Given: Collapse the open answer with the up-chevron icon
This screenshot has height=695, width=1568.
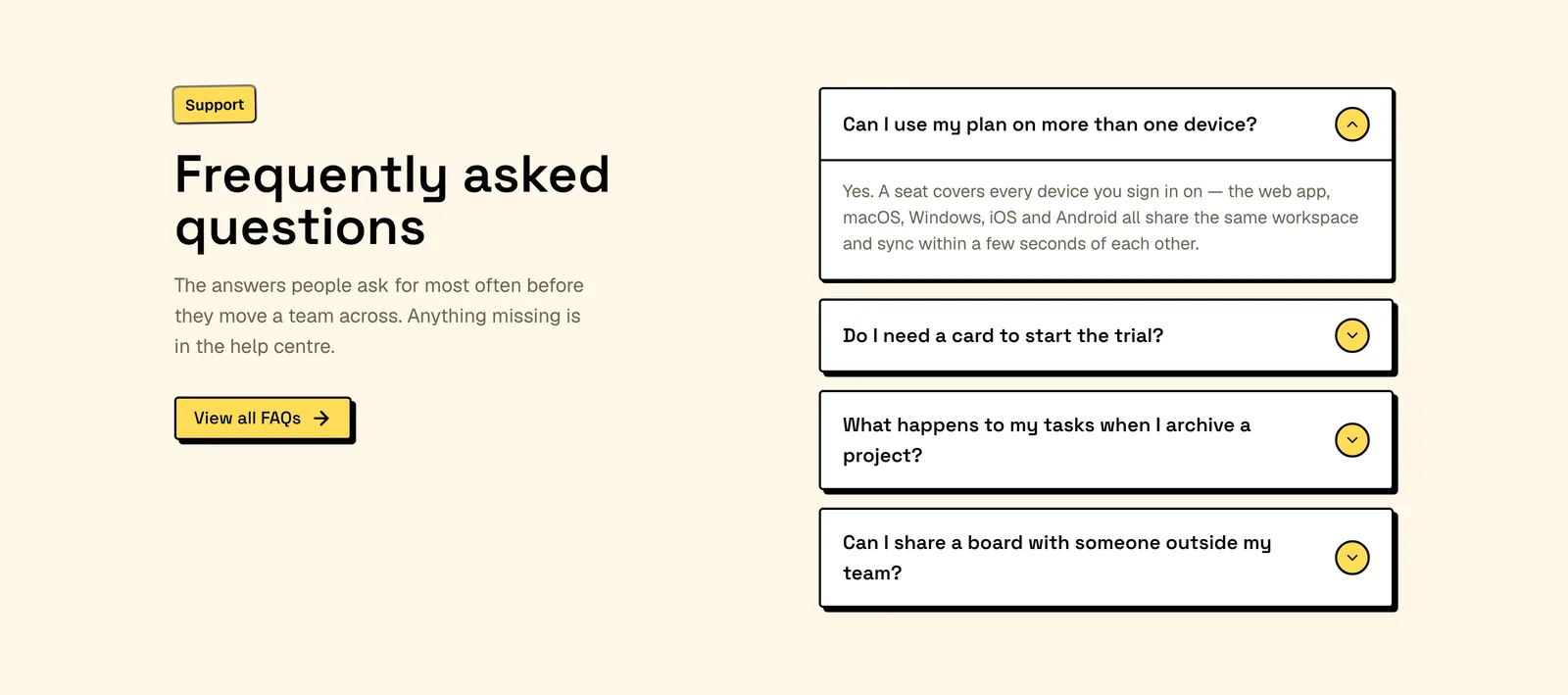Looking at the screenshot, I should (x=1351, y=124).
